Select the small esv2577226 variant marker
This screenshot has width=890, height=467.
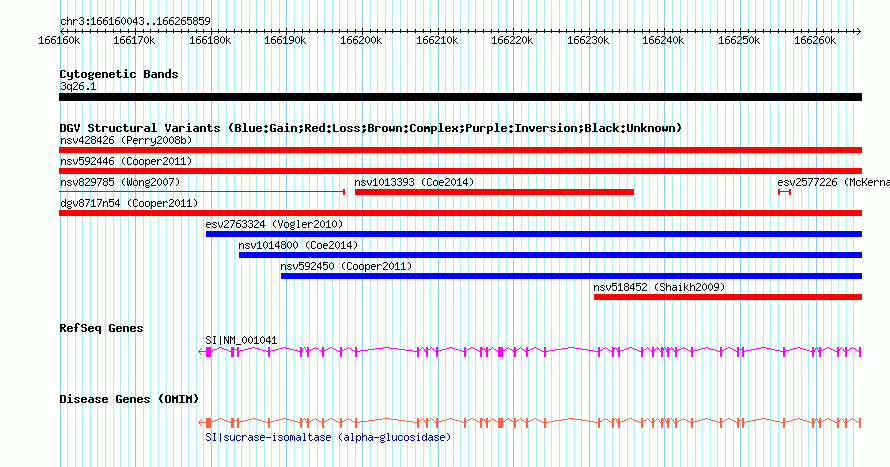pos(784,192)
